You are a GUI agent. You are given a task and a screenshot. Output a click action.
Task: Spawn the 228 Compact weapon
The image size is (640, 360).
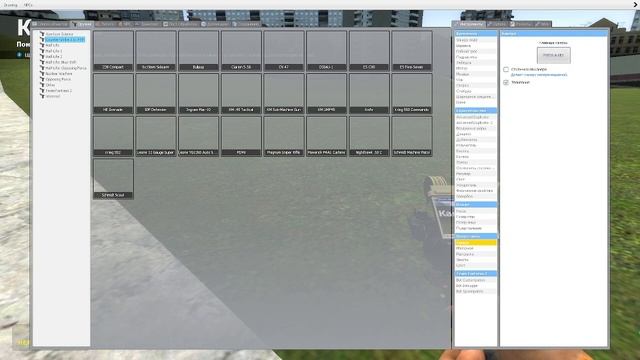coord(113,51)
